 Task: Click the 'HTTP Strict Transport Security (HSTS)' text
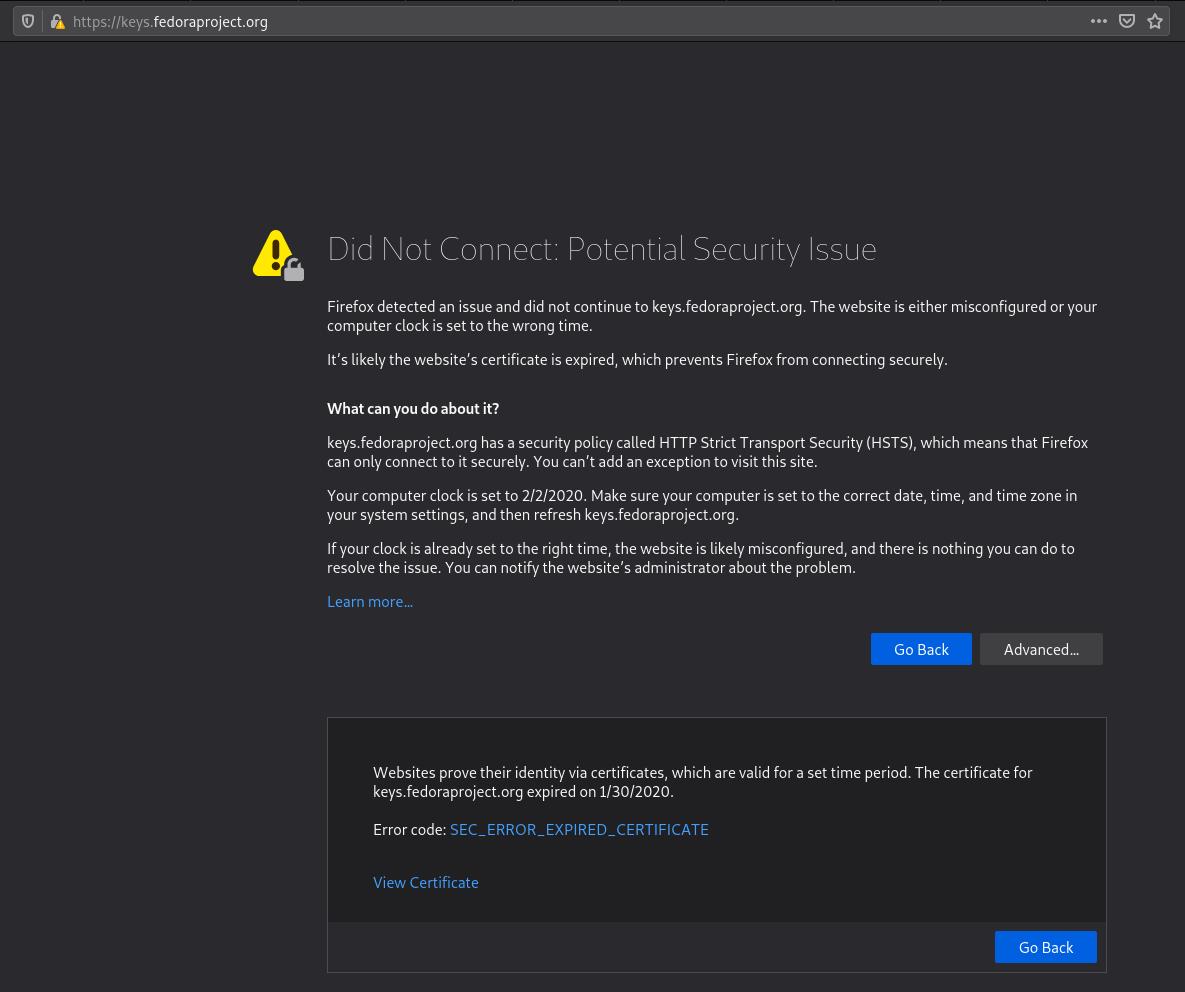tap(785, 443)
